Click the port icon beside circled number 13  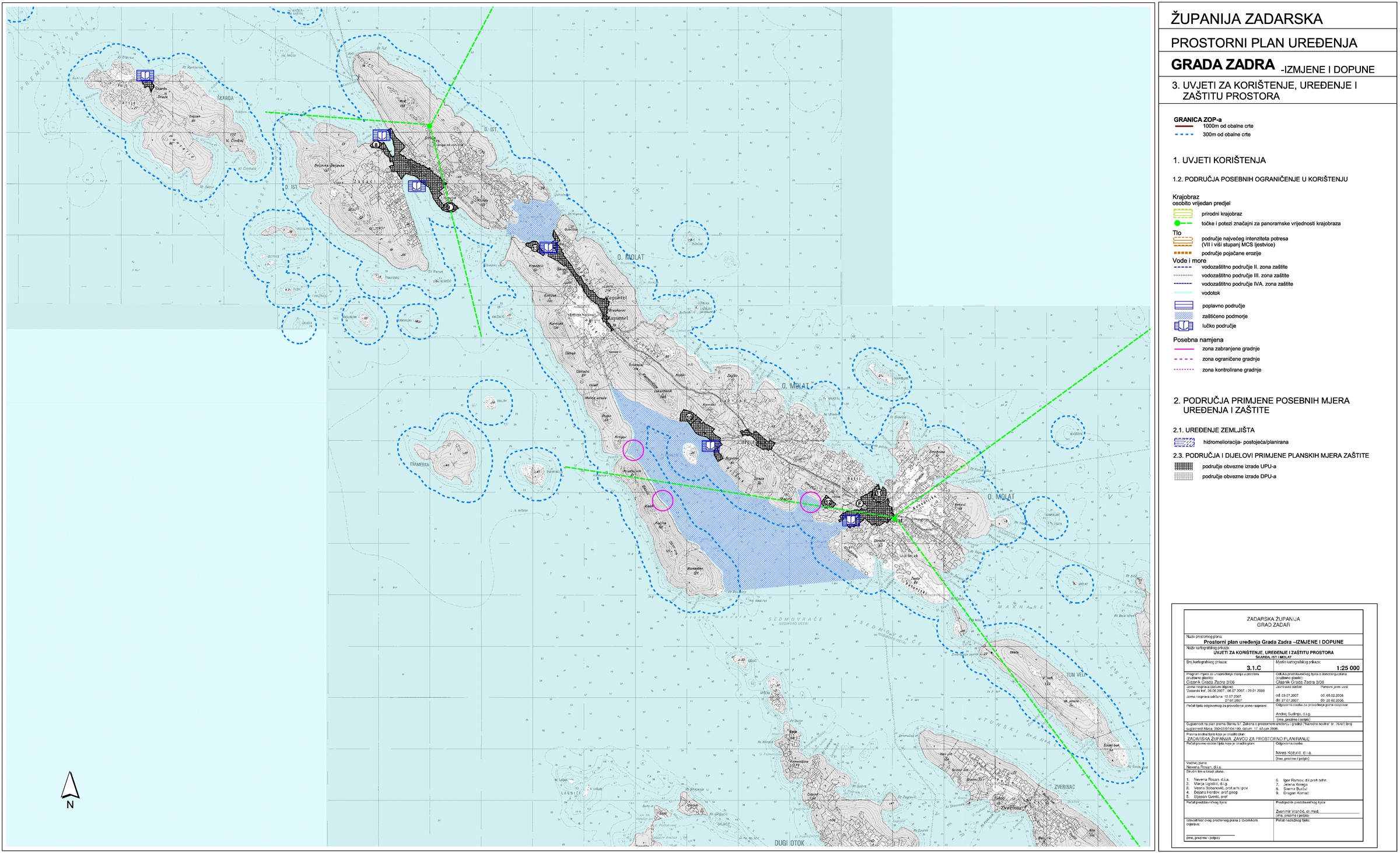[x=548, y=248]
